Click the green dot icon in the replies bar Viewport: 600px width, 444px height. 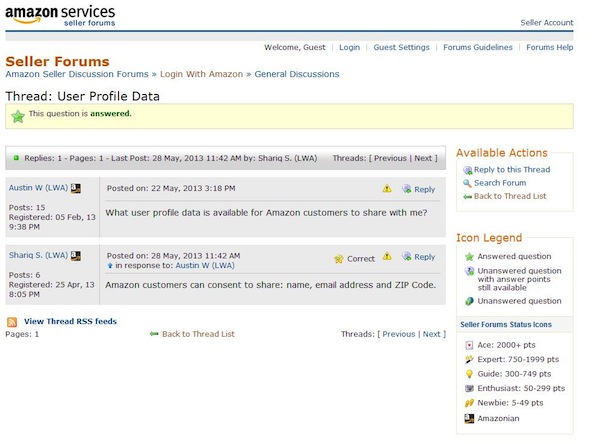click(16, 158)
